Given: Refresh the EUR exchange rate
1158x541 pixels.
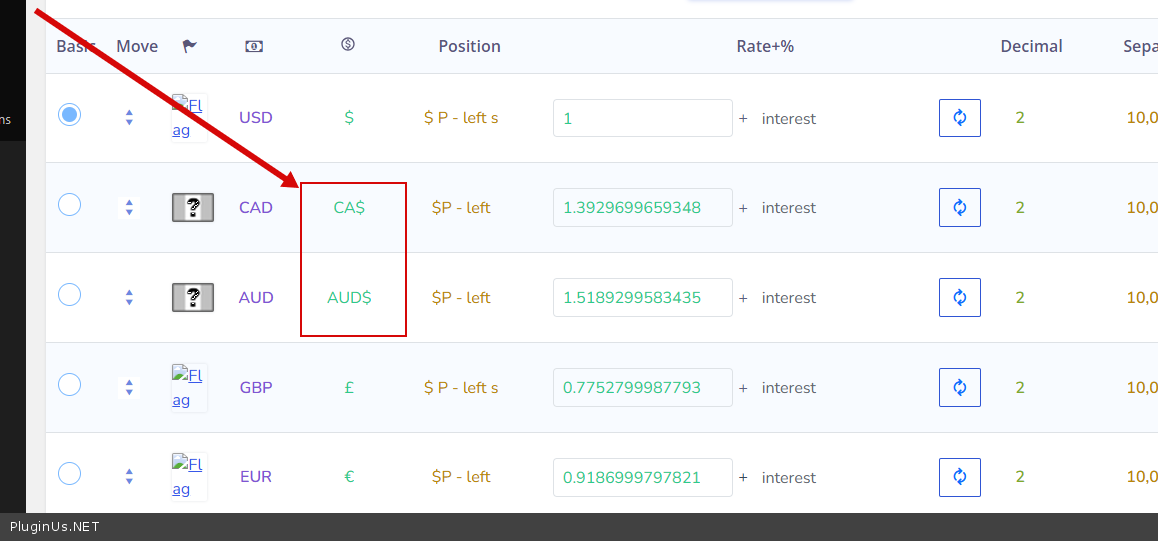Looking at the screenshot, I should point(959,477).
